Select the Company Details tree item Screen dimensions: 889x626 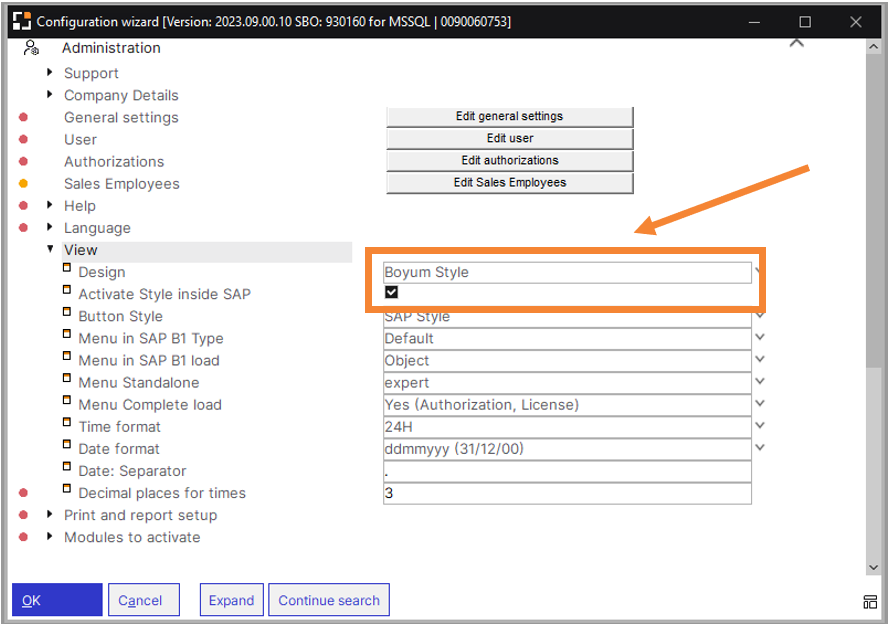click(121, 95)
